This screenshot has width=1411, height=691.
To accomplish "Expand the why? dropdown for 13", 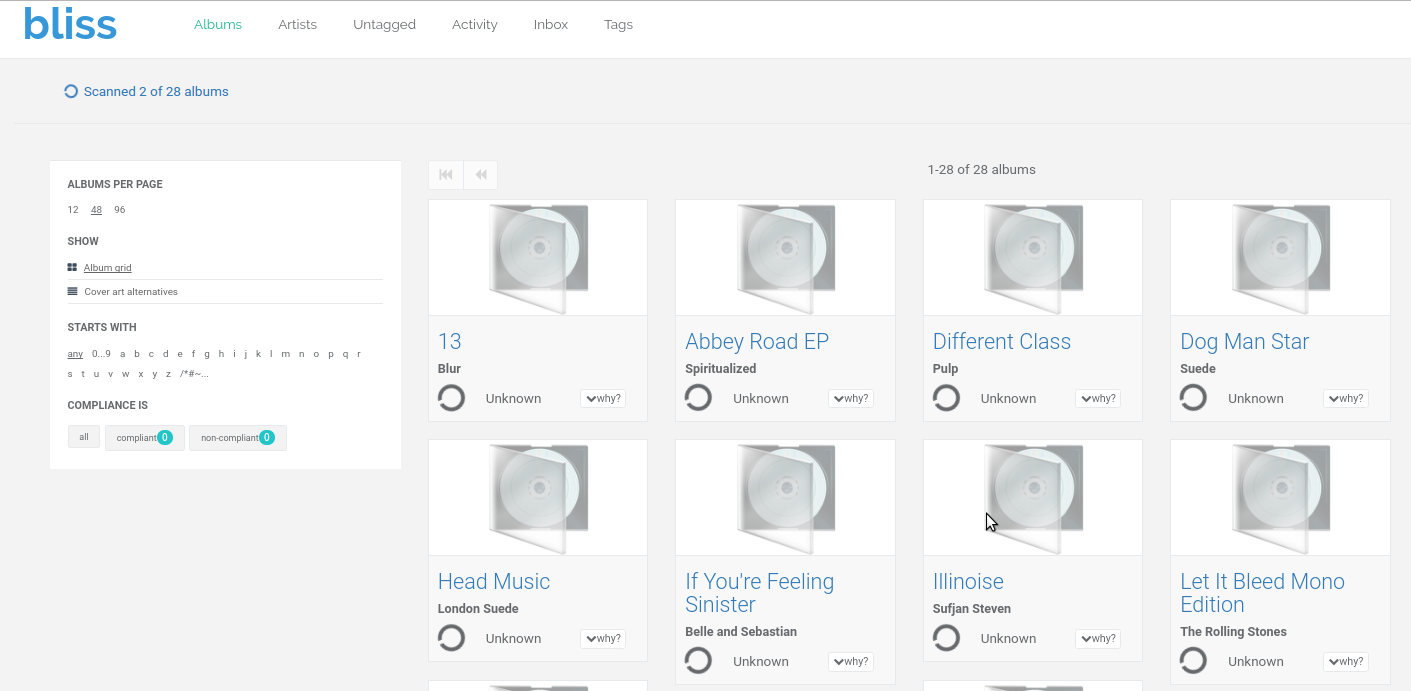I will coord(603,398).
